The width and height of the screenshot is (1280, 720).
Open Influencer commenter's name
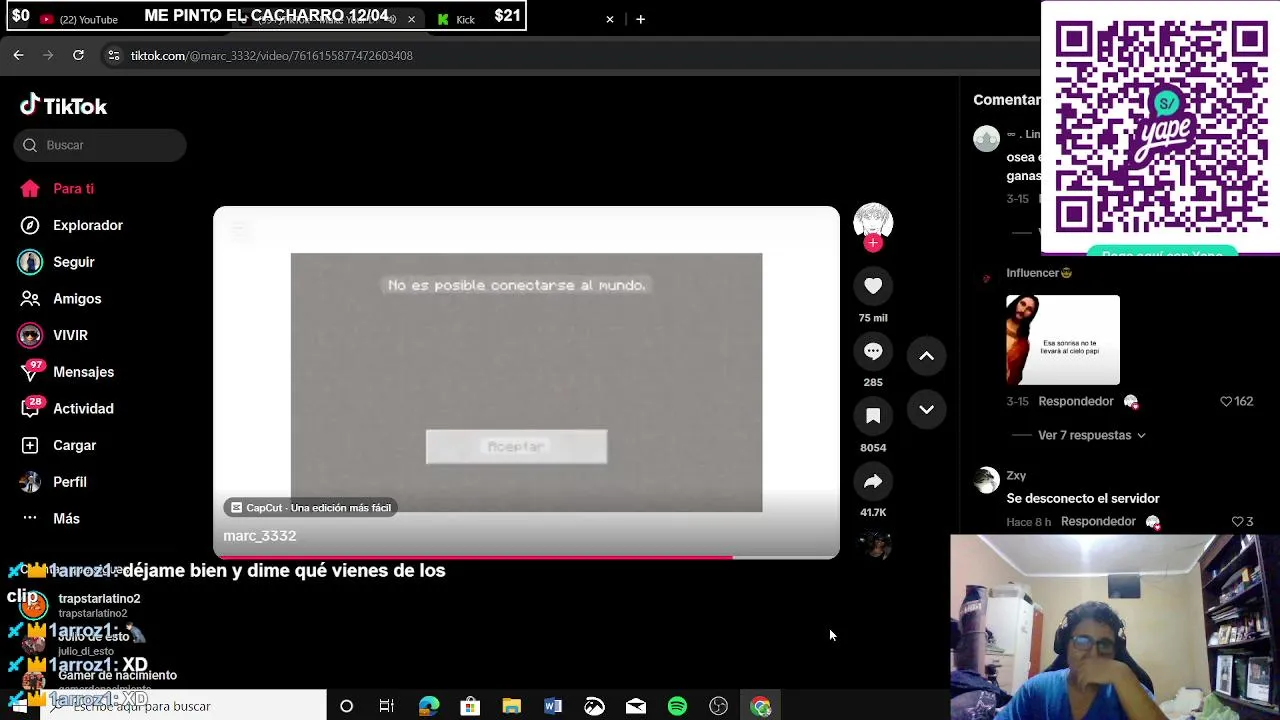coord(1039,273)
